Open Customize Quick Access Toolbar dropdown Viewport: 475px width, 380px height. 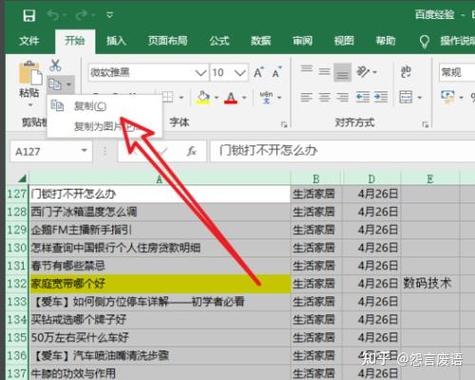click(x=109, y=15)
